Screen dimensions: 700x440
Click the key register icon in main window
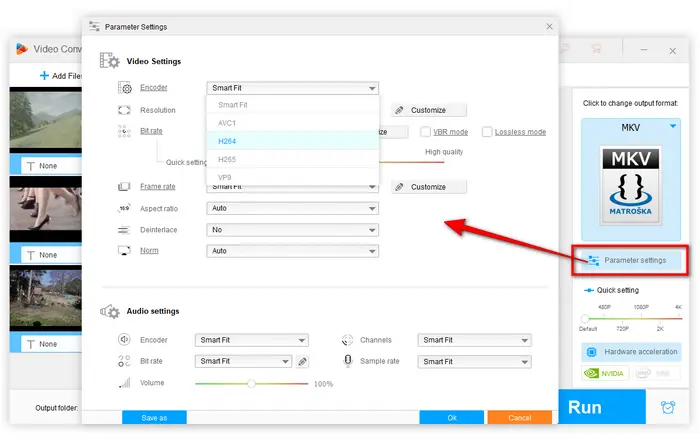[565, 48]
